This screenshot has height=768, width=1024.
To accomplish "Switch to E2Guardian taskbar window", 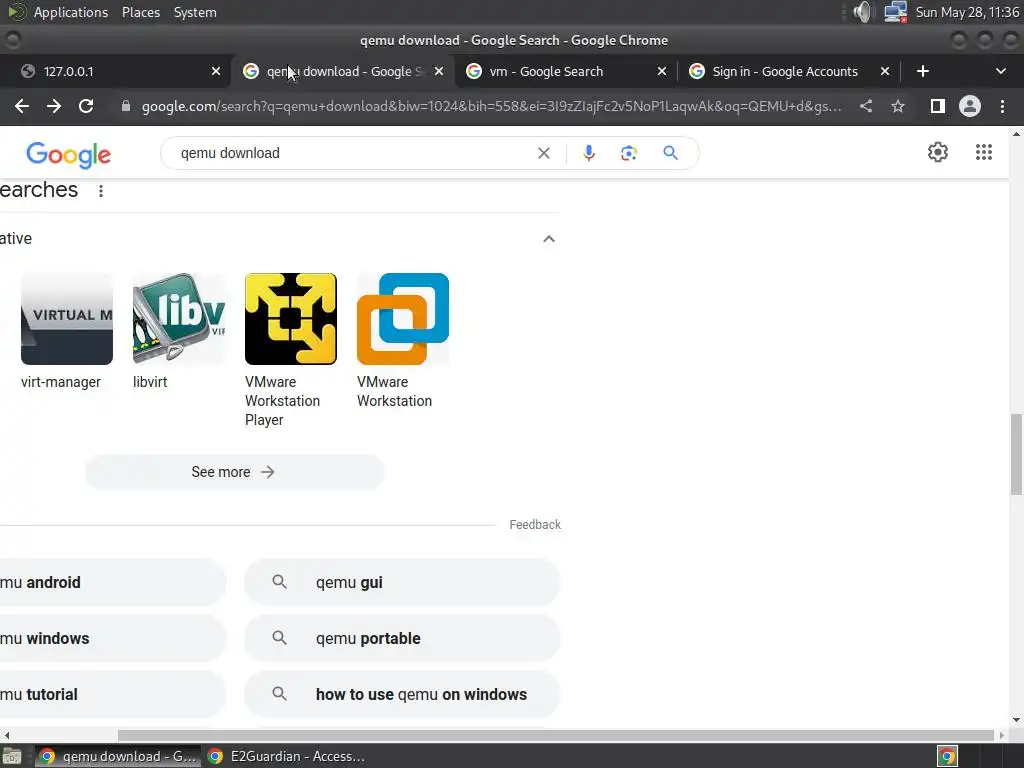I will [287, 756].
